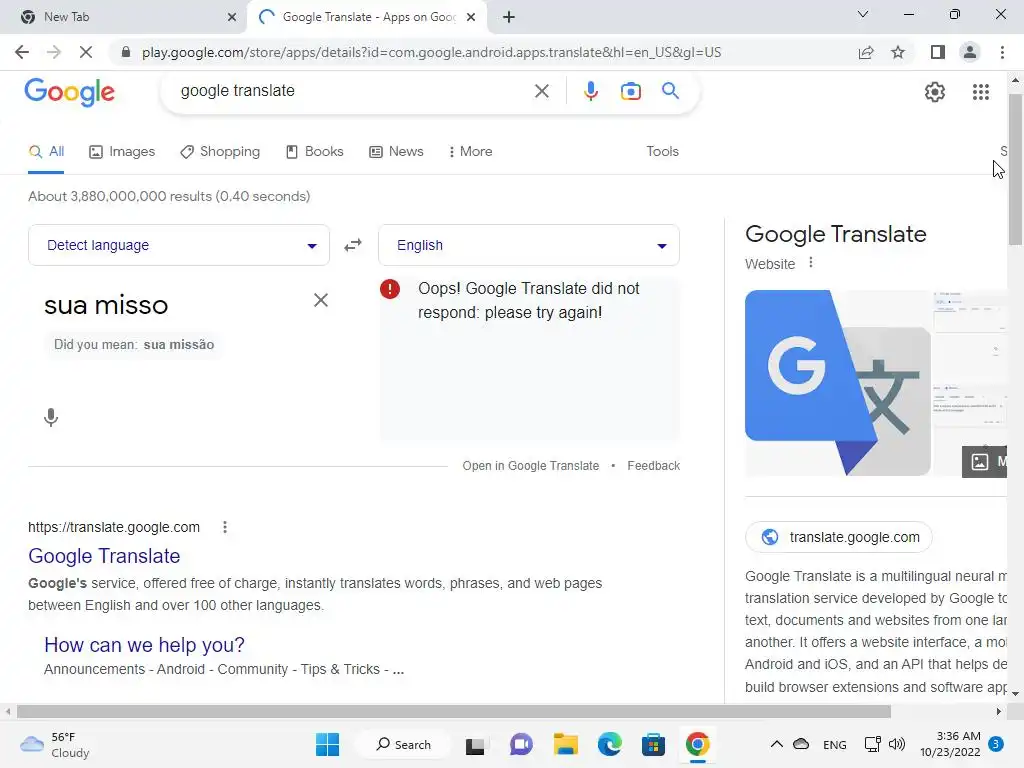Switch to the Images results tab

pyautogui.click(x=122, y=152)
